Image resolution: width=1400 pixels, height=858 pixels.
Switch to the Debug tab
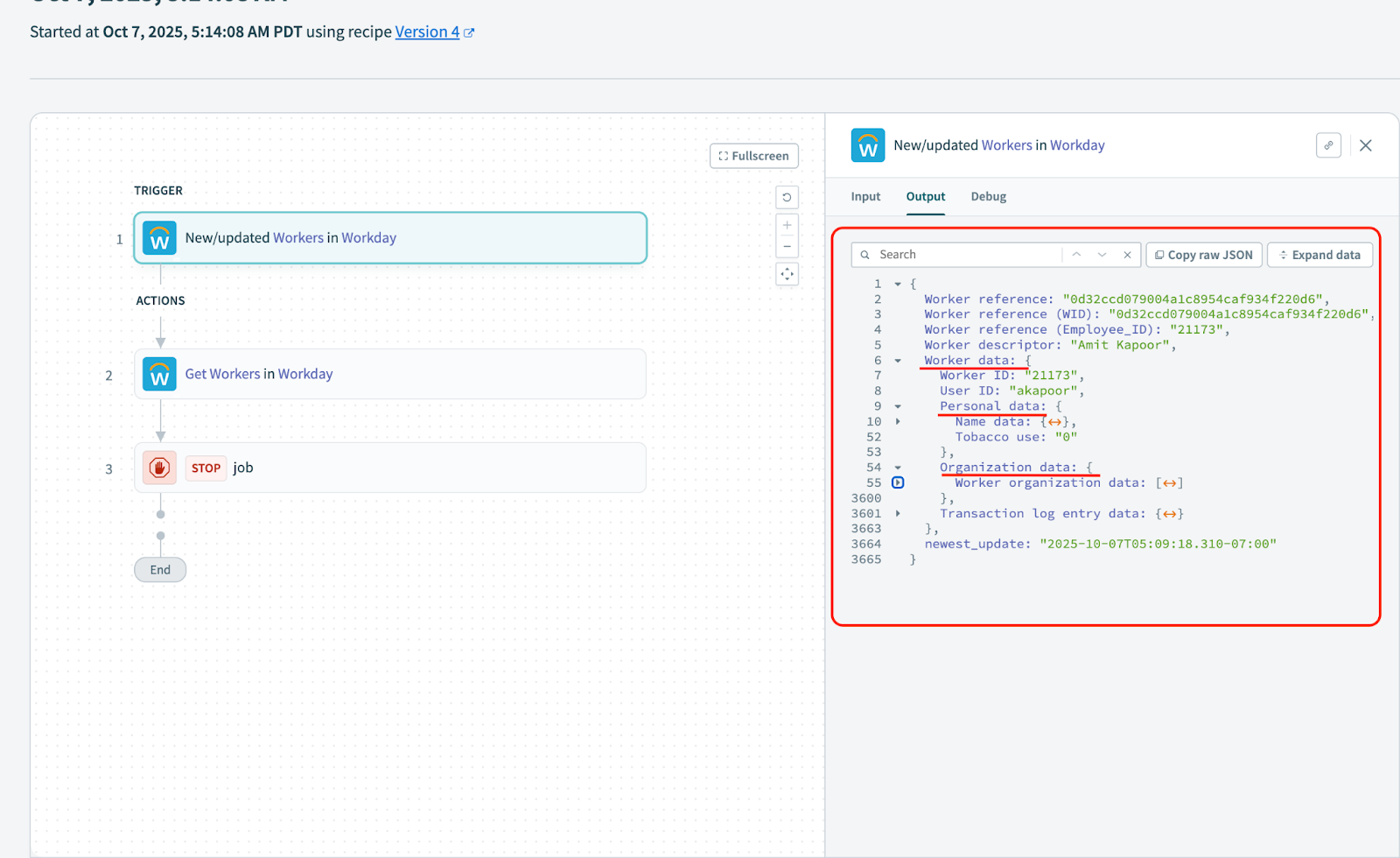(989, 197)
